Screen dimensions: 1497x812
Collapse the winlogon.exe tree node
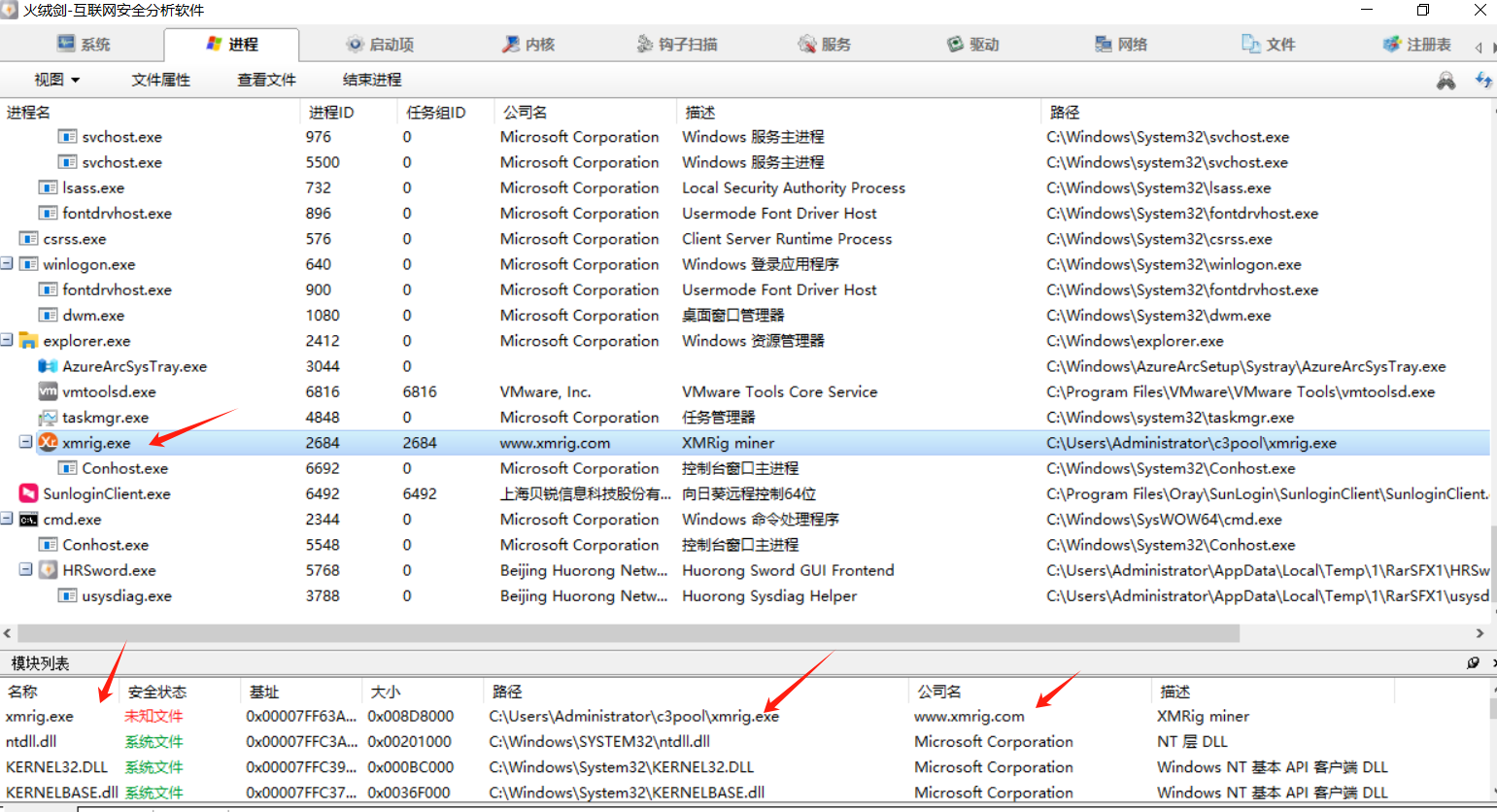[7, 263]
